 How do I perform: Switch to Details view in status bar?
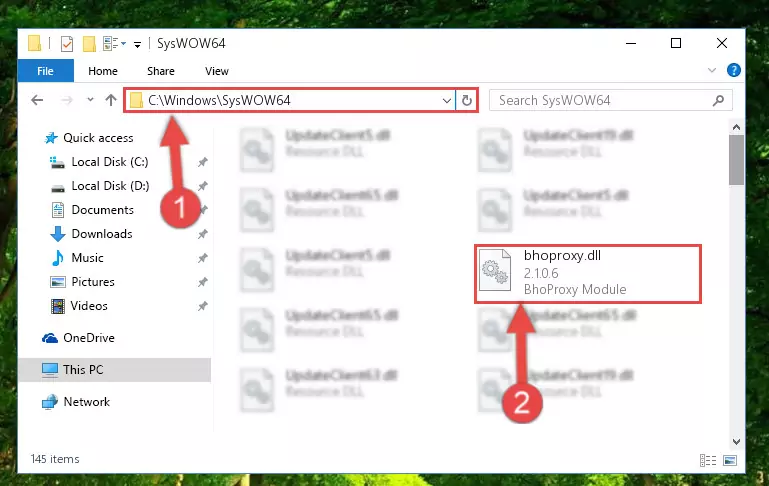(708, 460)
